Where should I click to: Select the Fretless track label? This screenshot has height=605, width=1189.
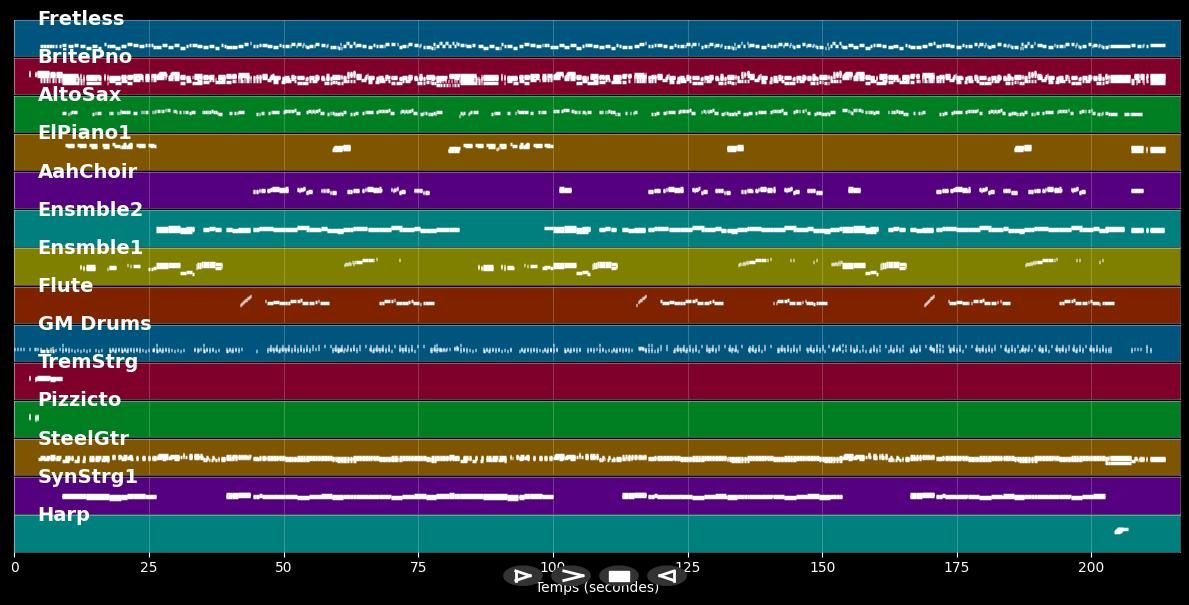point(81,19)
